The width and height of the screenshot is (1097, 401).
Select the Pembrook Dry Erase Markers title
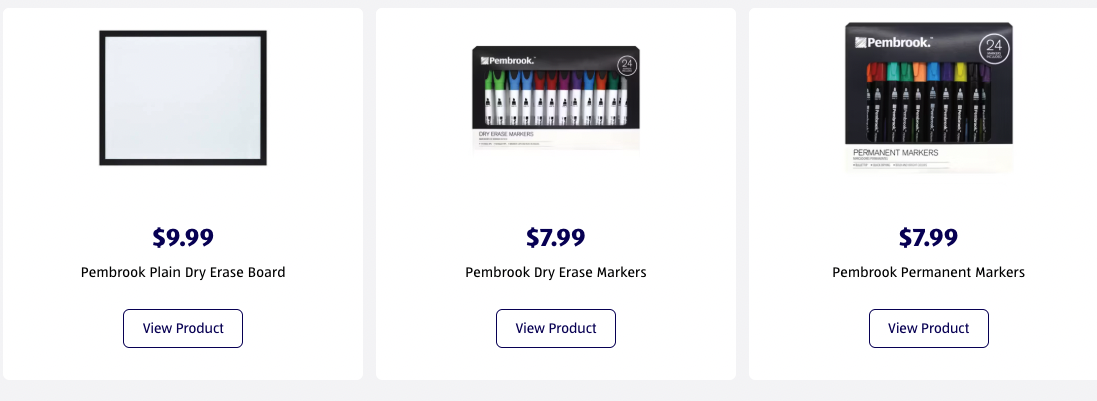pos(556,272)
